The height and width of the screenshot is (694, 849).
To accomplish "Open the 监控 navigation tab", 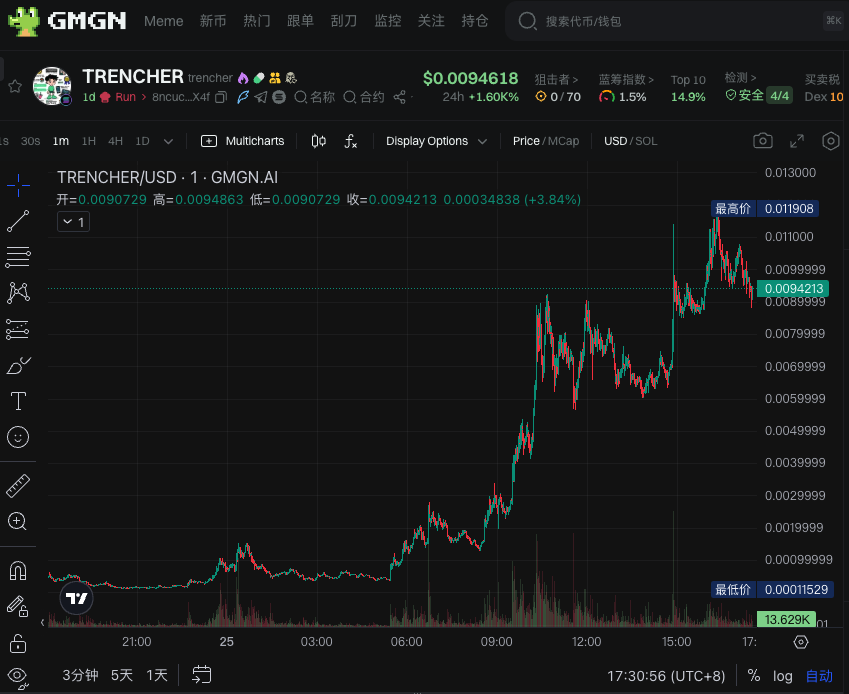I will (x=388, y=21).
